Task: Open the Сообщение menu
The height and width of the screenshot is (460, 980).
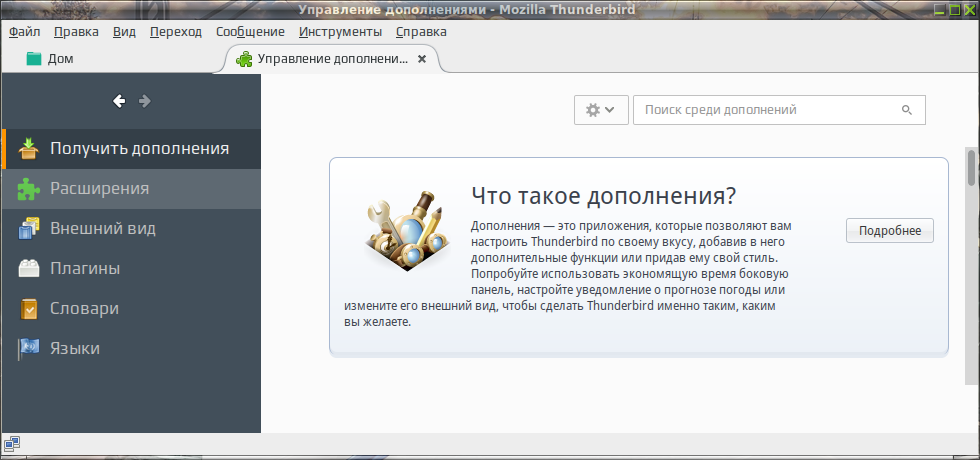Action: pyautogui.click(x=251, y=32)
